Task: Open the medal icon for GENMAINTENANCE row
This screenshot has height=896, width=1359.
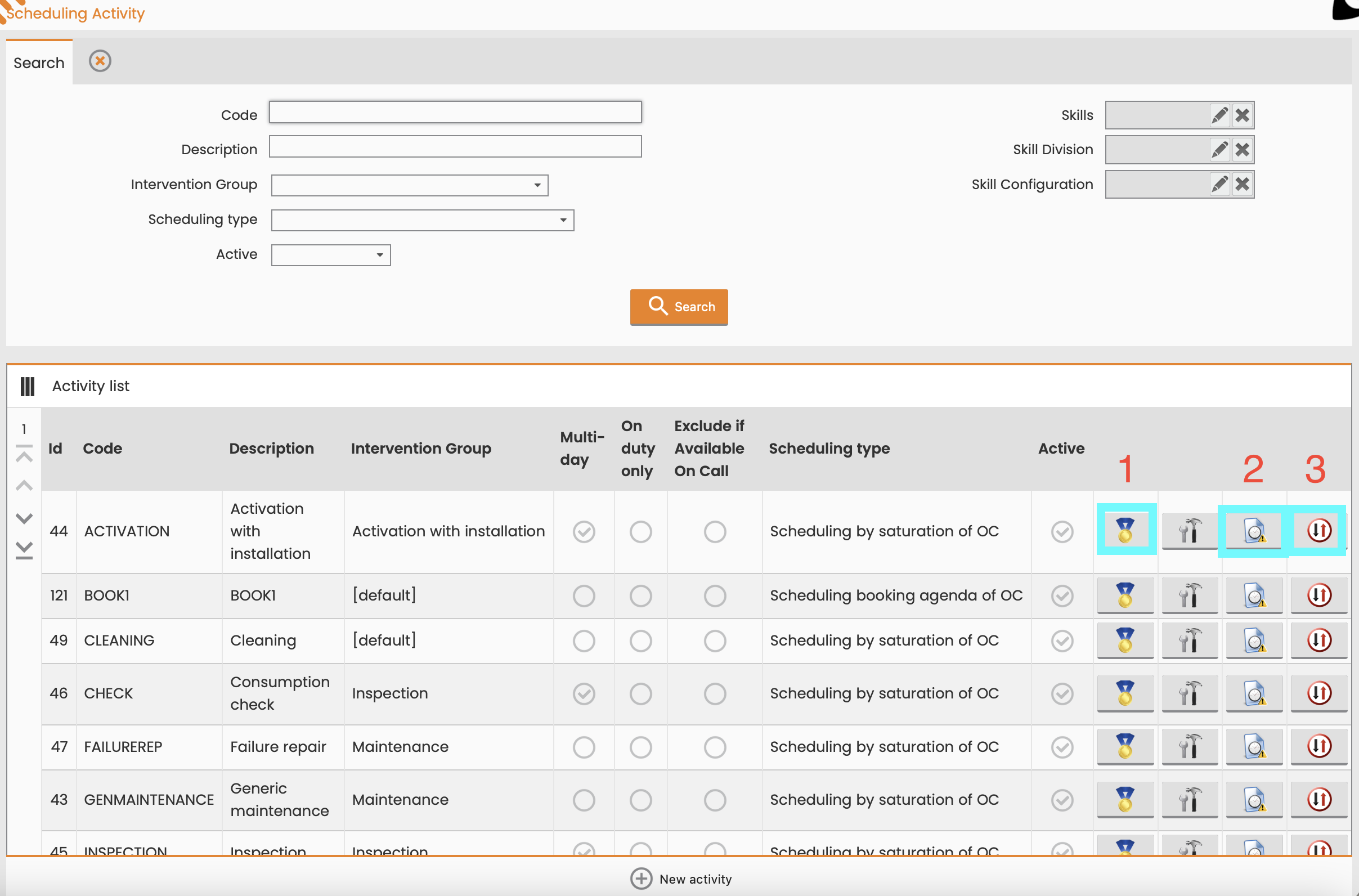Action: click(1125, 800)
